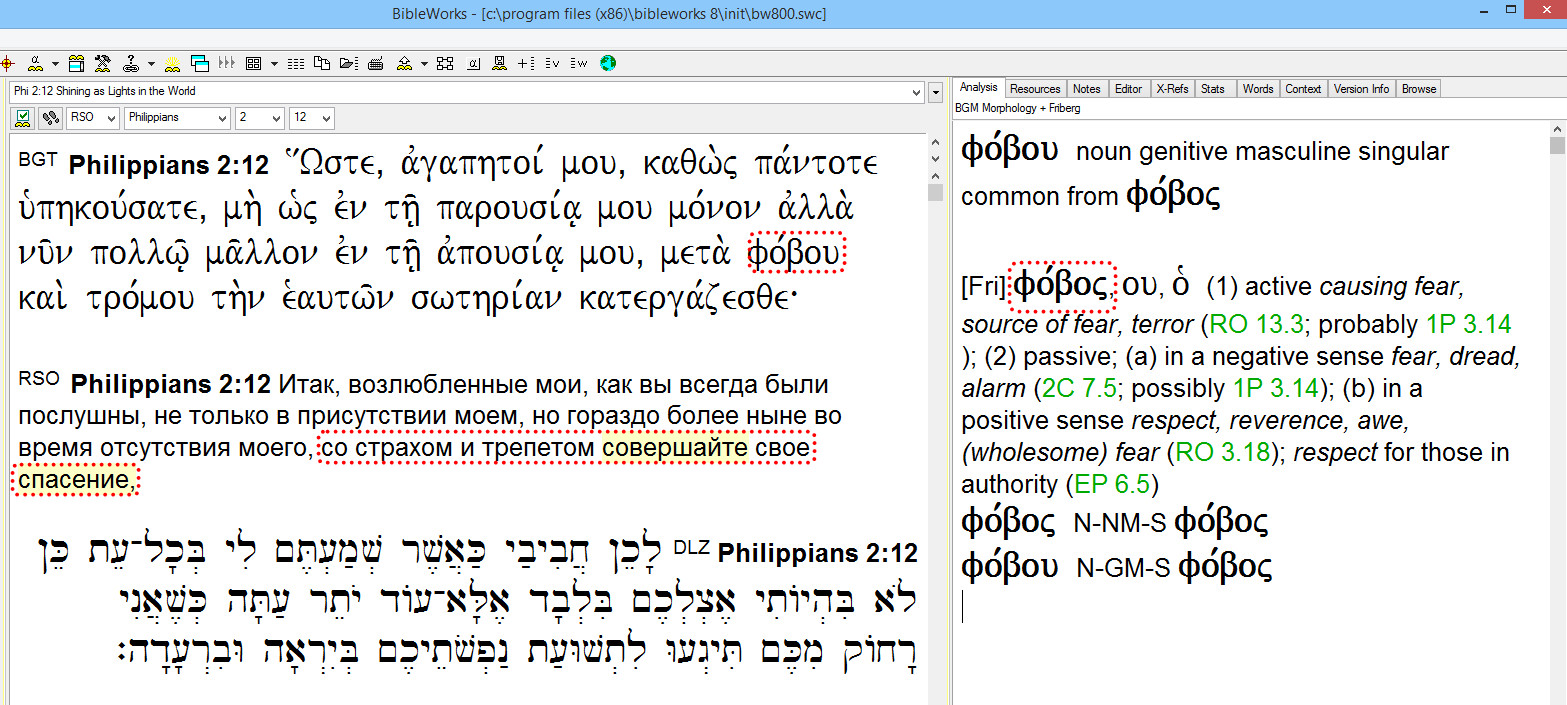Open dropdown arrow beside help link icon
This screenshot has width=1567, height=705.
[151, 64]
